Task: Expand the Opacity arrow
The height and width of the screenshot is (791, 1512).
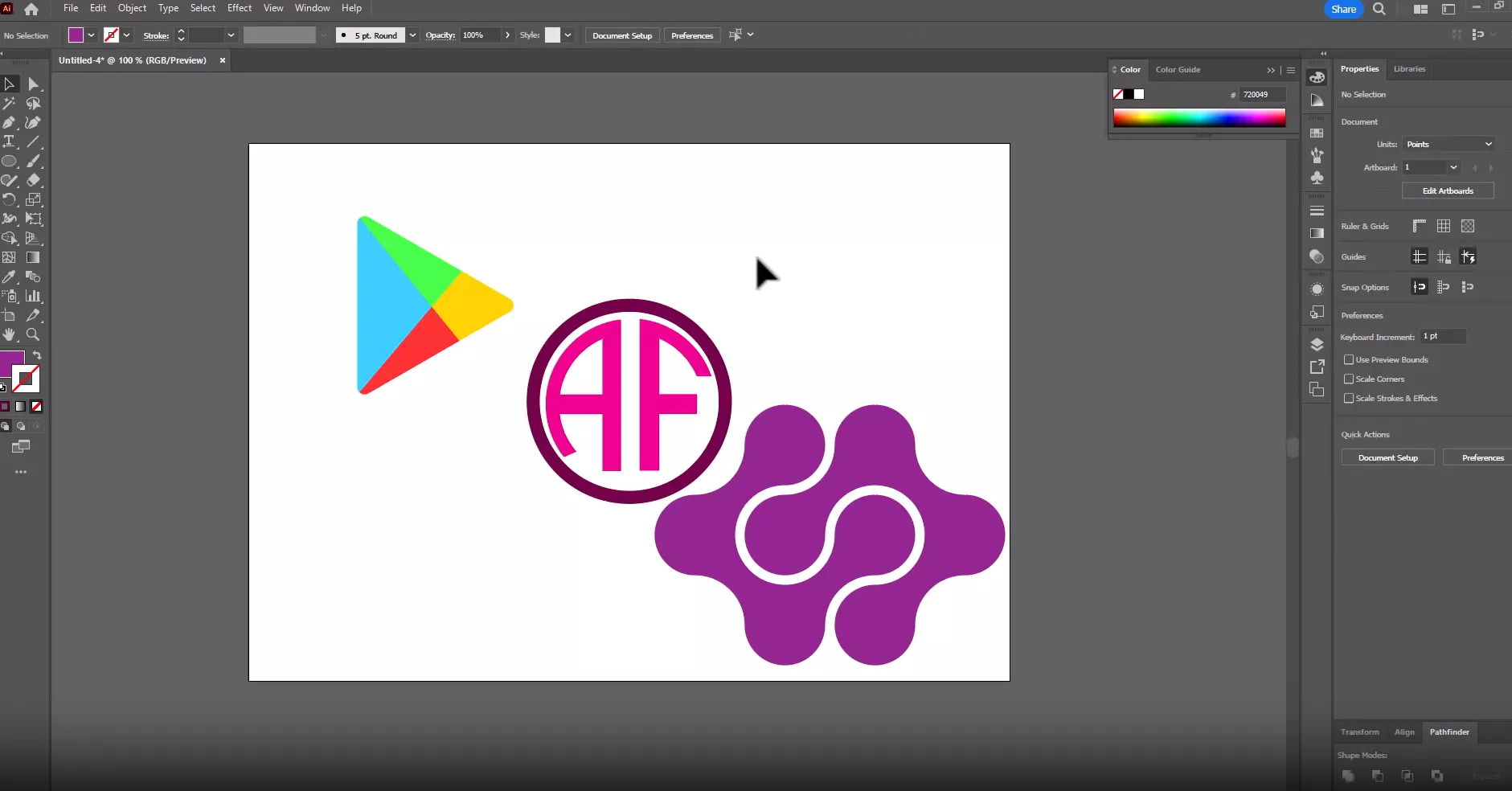Action: pyautogui.click(x=507, y=35)
